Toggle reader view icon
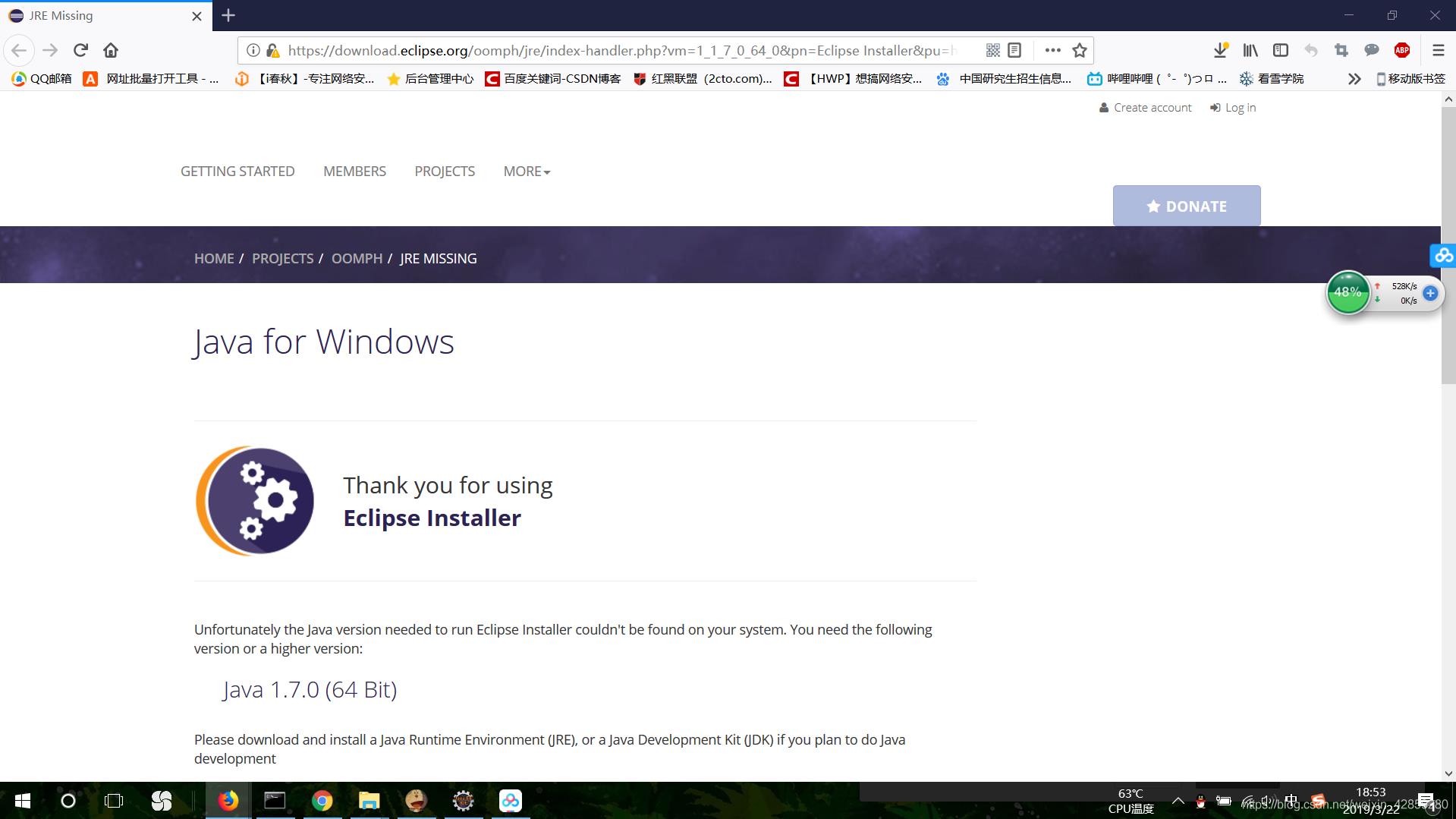Image resolution: width=1456 pixels, height=819 pixels. pos(1014,50)
